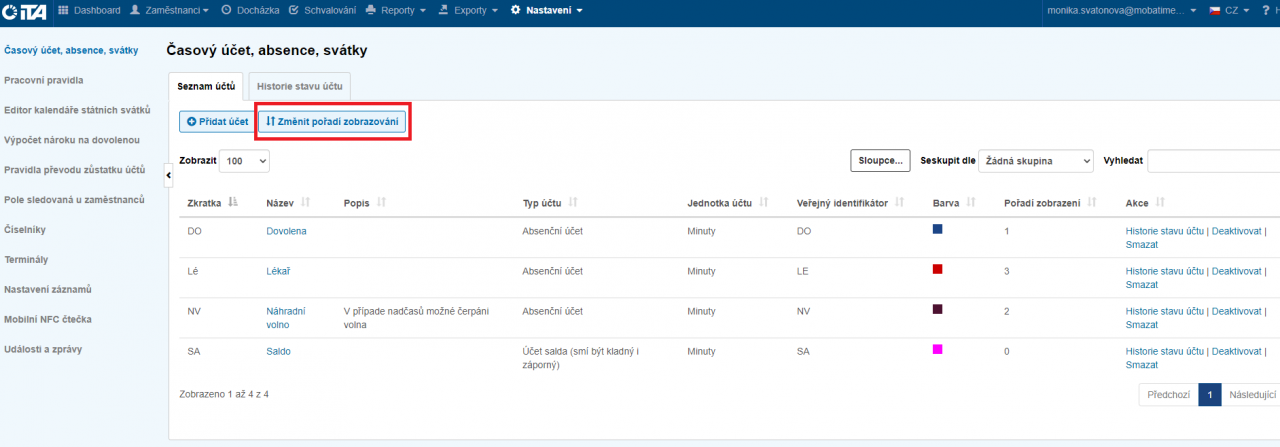Click sort icon next to Barva header
Screen dimensions: 1280x447
tap(964, 202)
